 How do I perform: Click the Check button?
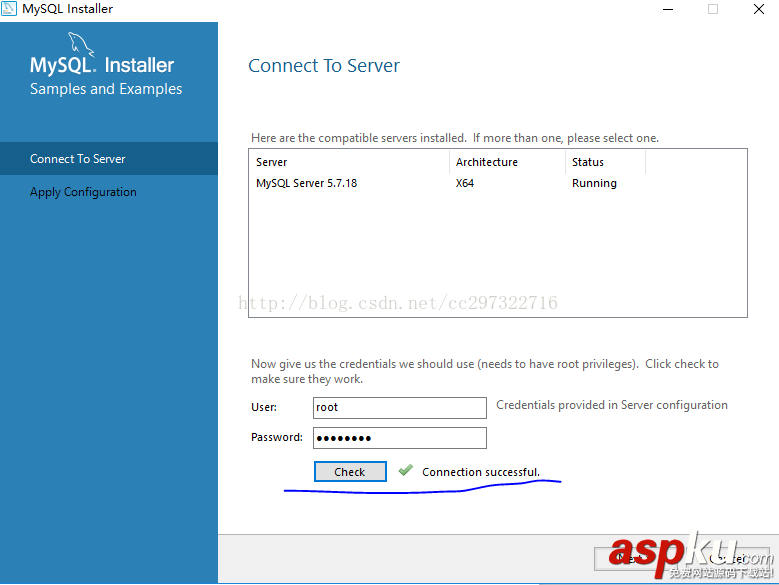coord(350,471)
